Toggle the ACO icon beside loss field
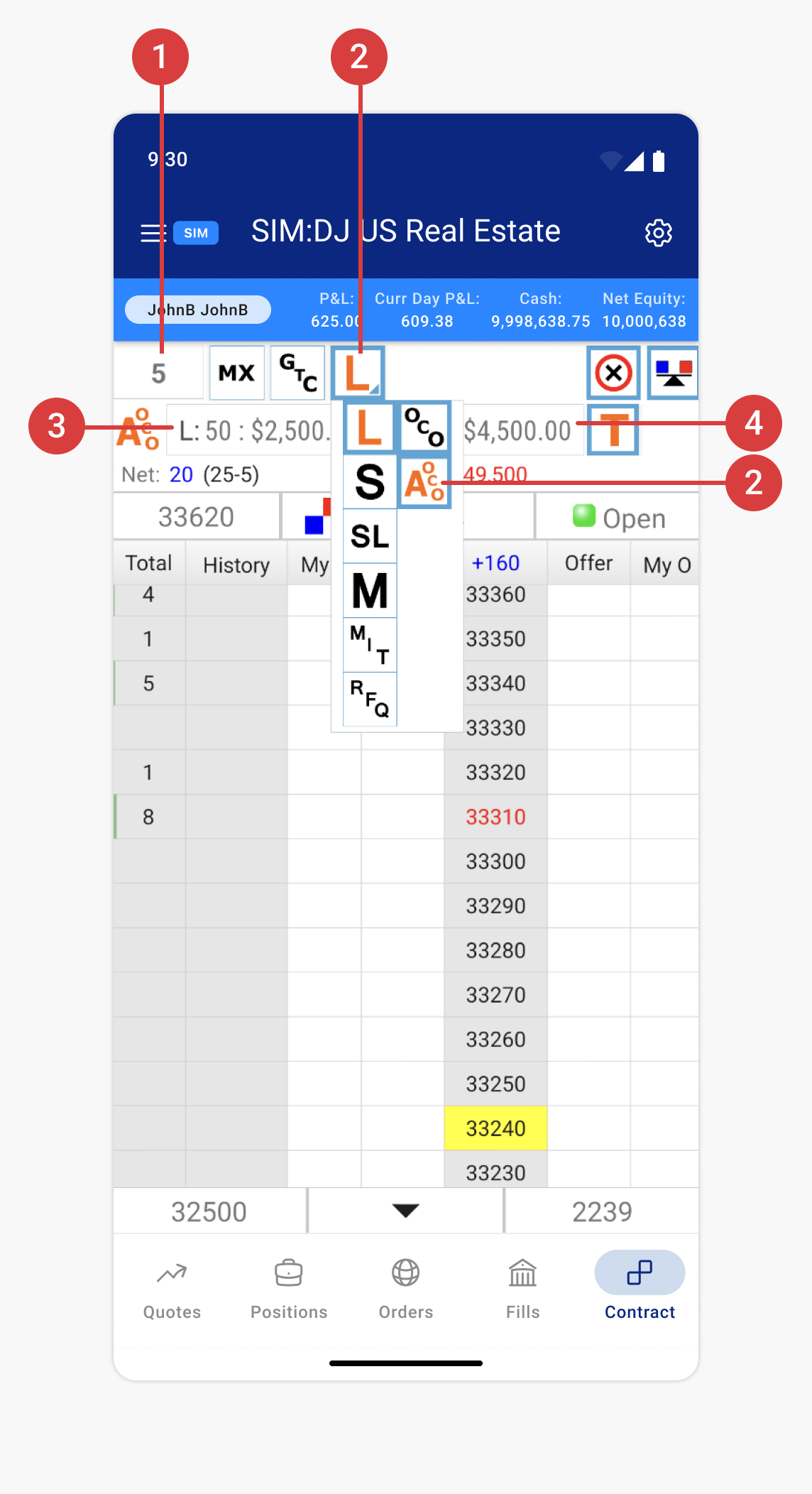The width and height of the screenshot is (812, 1494). [138, 430]
